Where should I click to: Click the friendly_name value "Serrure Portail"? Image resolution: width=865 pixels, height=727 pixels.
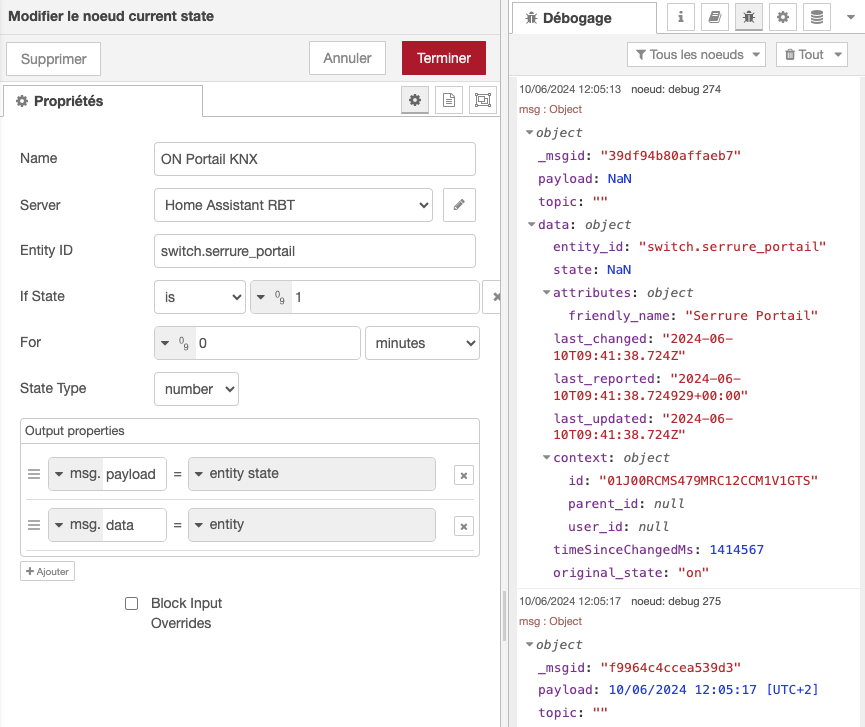click(751, 316)
